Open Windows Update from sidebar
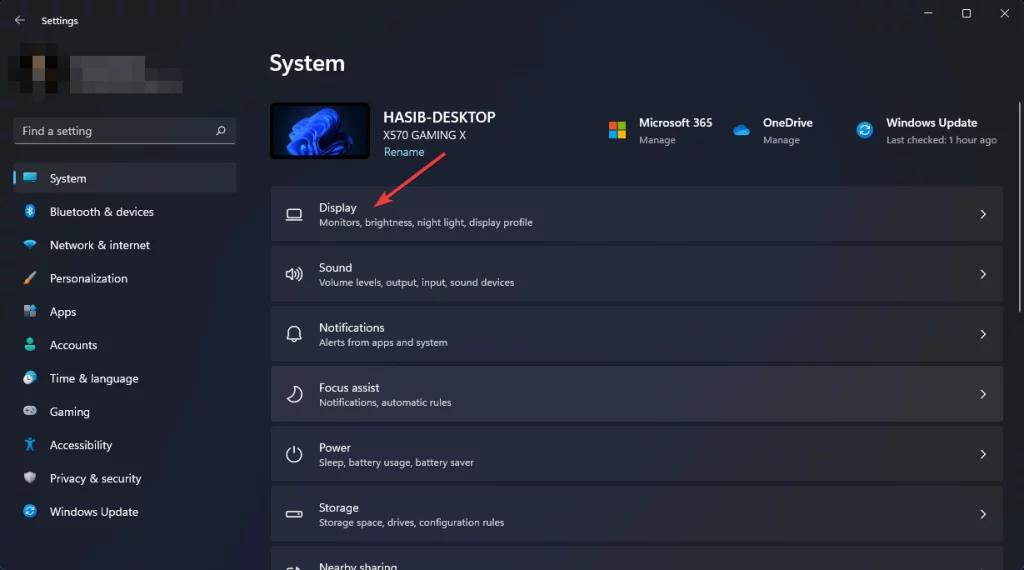 click(x=125, y=511)
